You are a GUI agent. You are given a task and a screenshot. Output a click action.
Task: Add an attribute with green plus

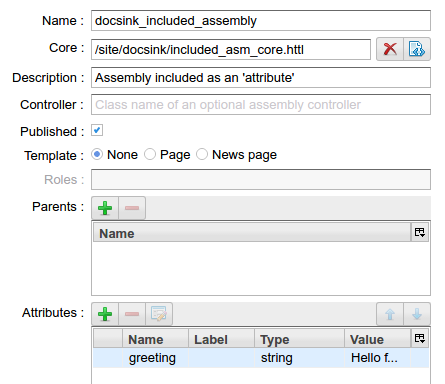pos(105,314)
